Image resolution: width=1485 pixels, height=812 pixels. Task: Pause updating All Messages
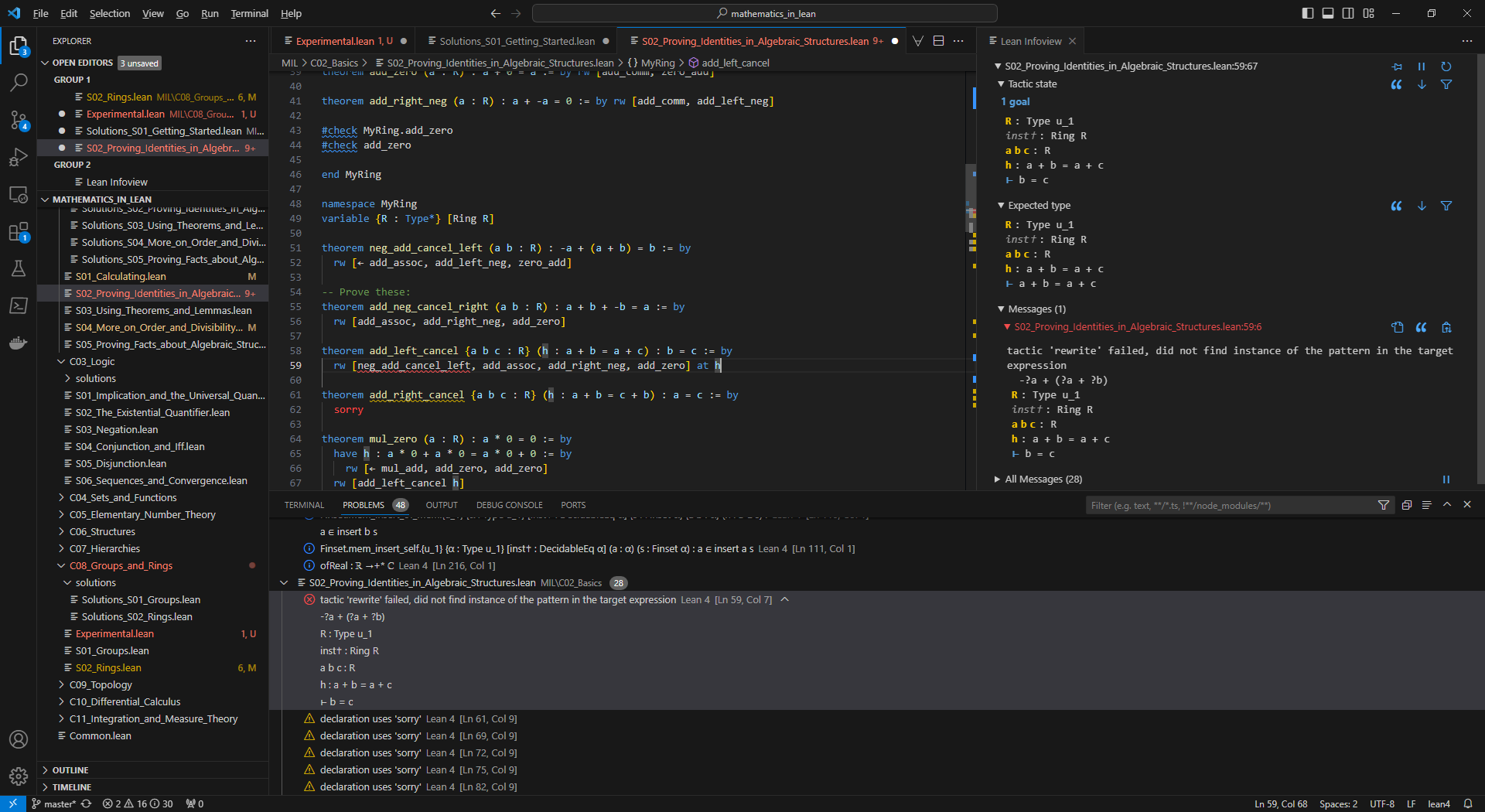pos(1446,479)
